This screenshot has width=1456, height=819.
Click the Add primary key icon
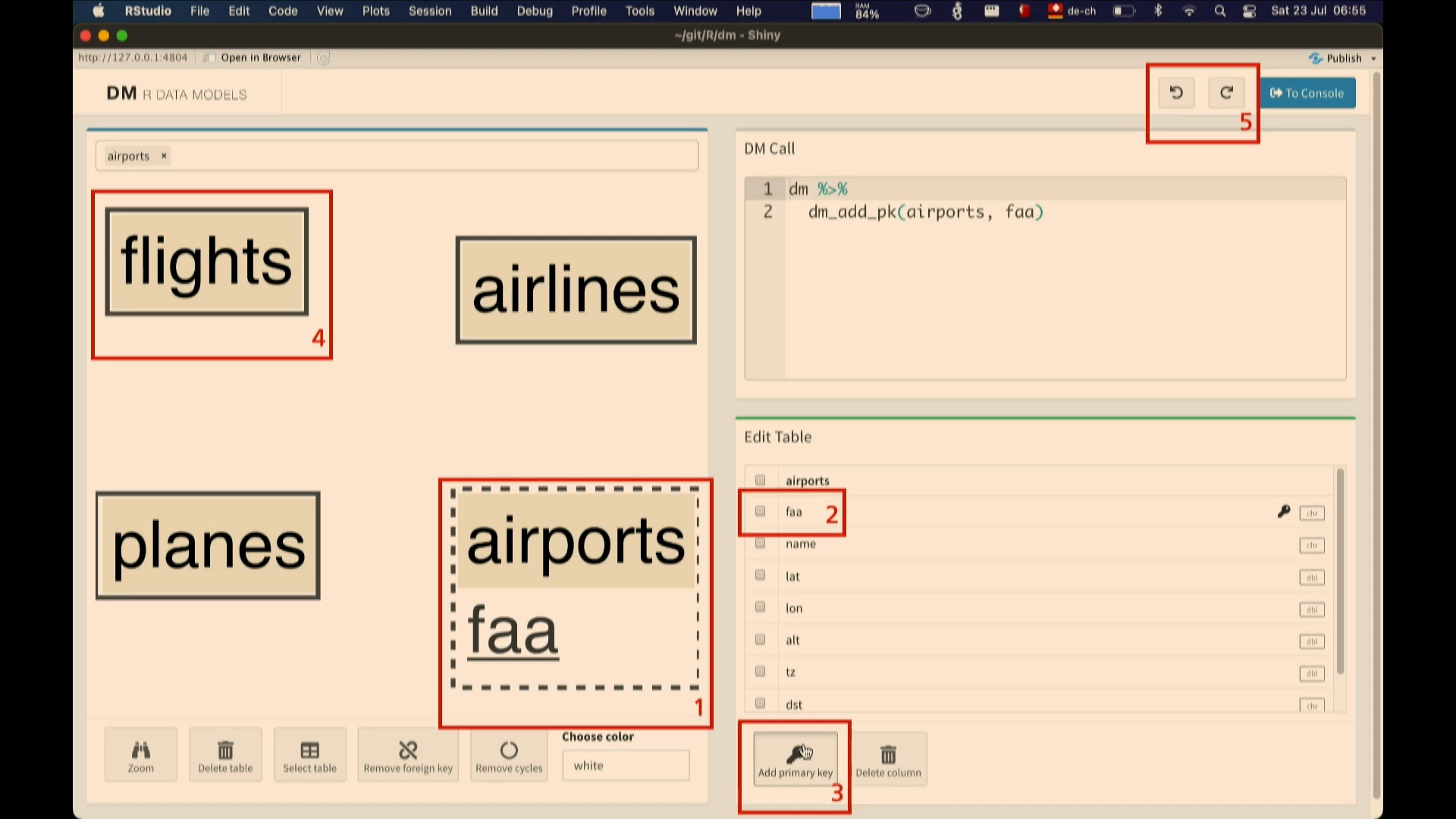(x=795, y=755)
